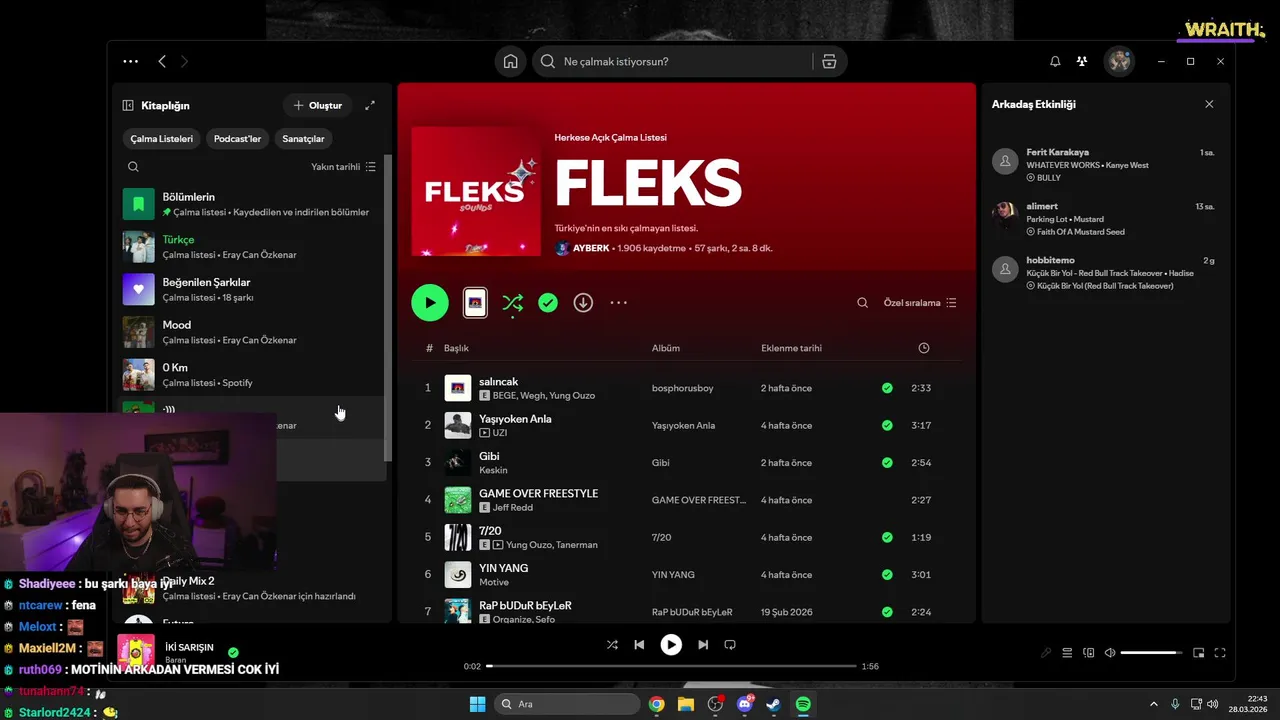The width and height of the screenshot is (1280, 720).
Task: Open connect to device icon
Action: pyautogui.click(x=1089, y=653)
